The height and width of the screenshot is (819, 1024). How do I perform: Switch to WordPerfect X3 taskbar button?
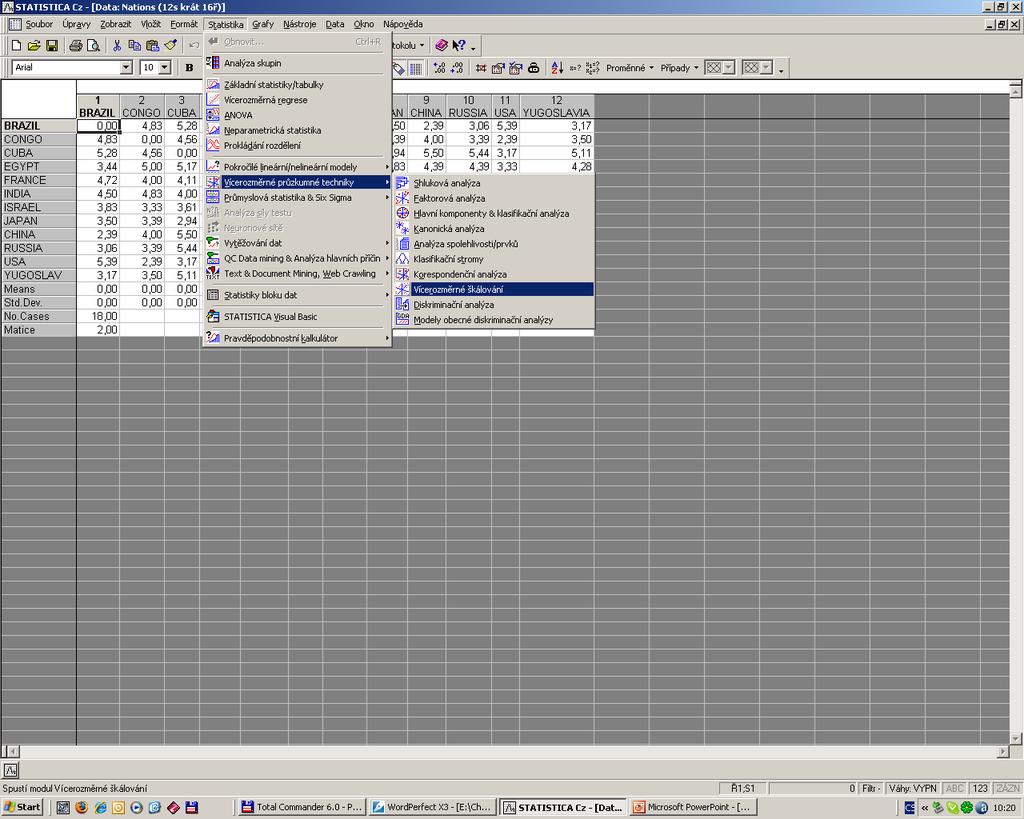tap(432, 807)
